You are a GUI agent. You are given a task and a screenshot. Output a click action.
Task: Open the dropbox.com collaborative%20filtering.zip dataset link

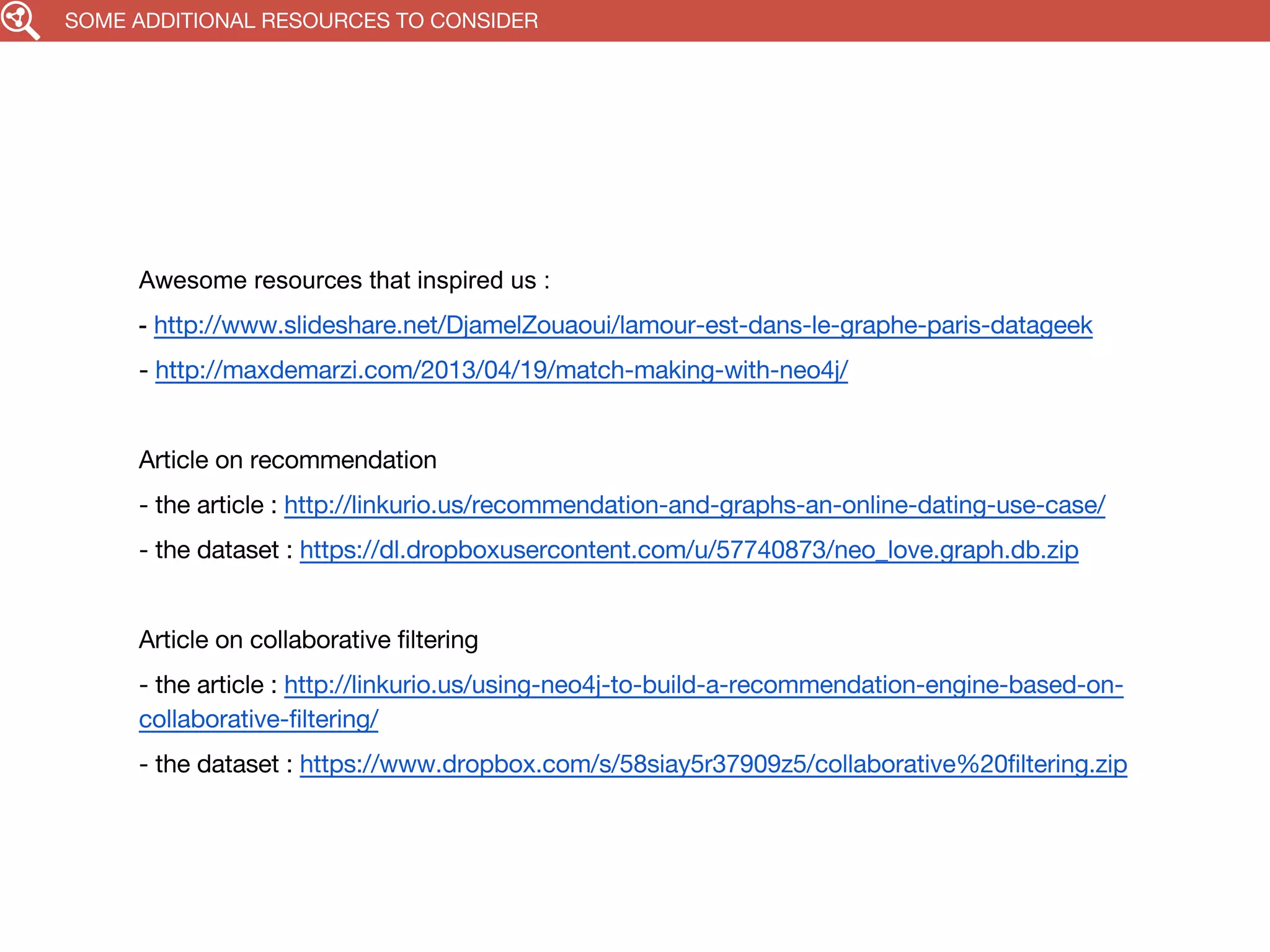(713, 764)
